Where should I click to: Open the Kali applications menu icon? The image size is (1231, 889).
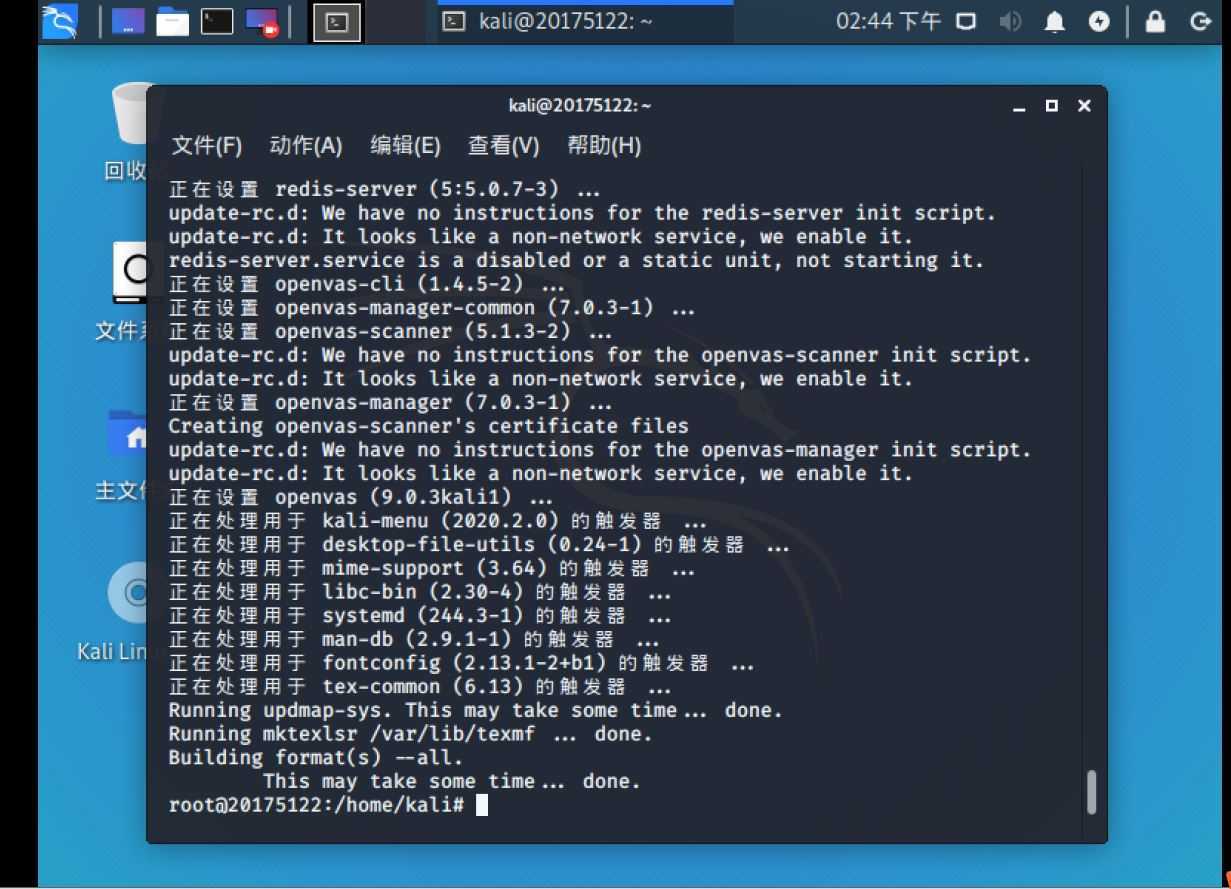click(x=60, y=21)
